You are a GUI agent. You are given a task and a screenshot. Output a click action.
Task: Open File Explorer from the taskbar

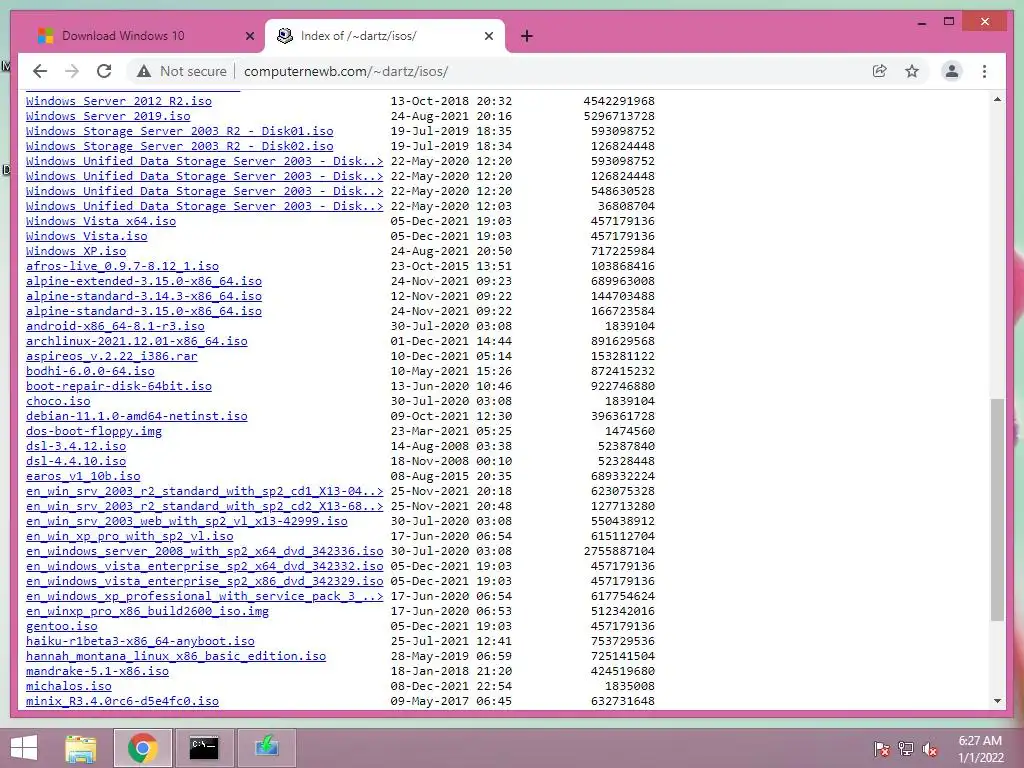tap(81, 748)
